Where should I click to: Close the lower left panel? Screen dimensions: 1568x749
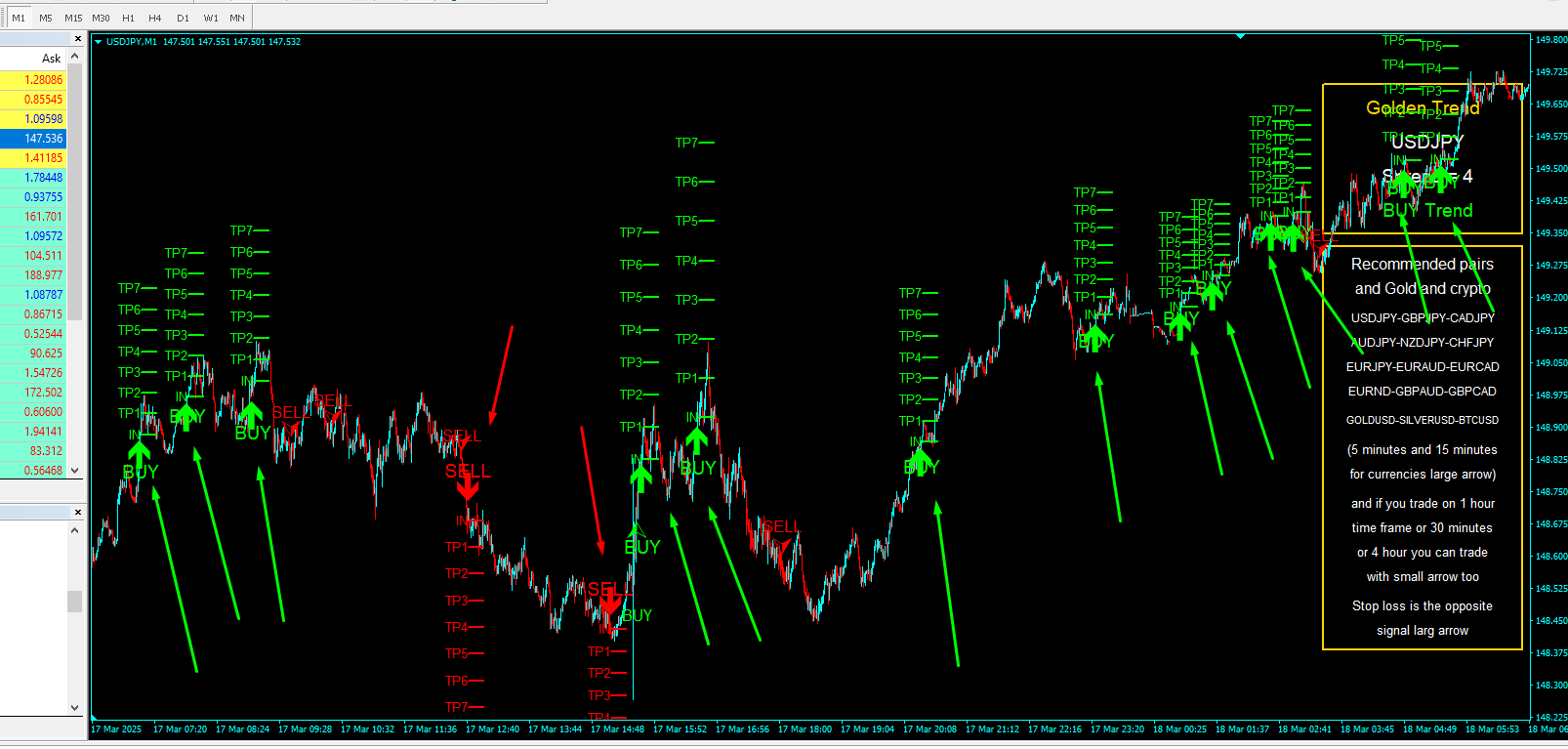tap(77, 512)
